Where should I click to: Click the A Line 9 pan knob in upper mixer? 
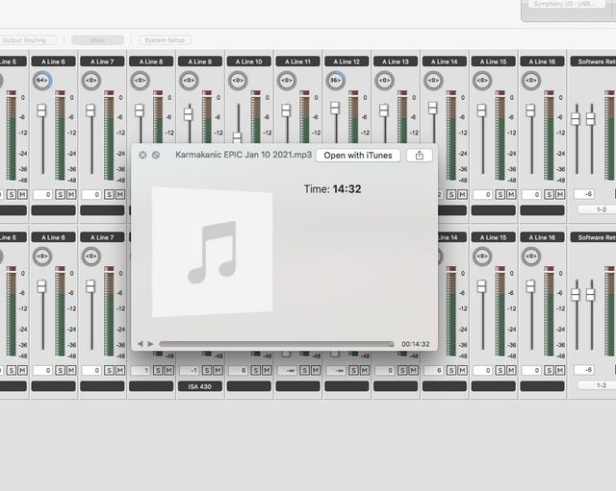(x=189, y=81)
